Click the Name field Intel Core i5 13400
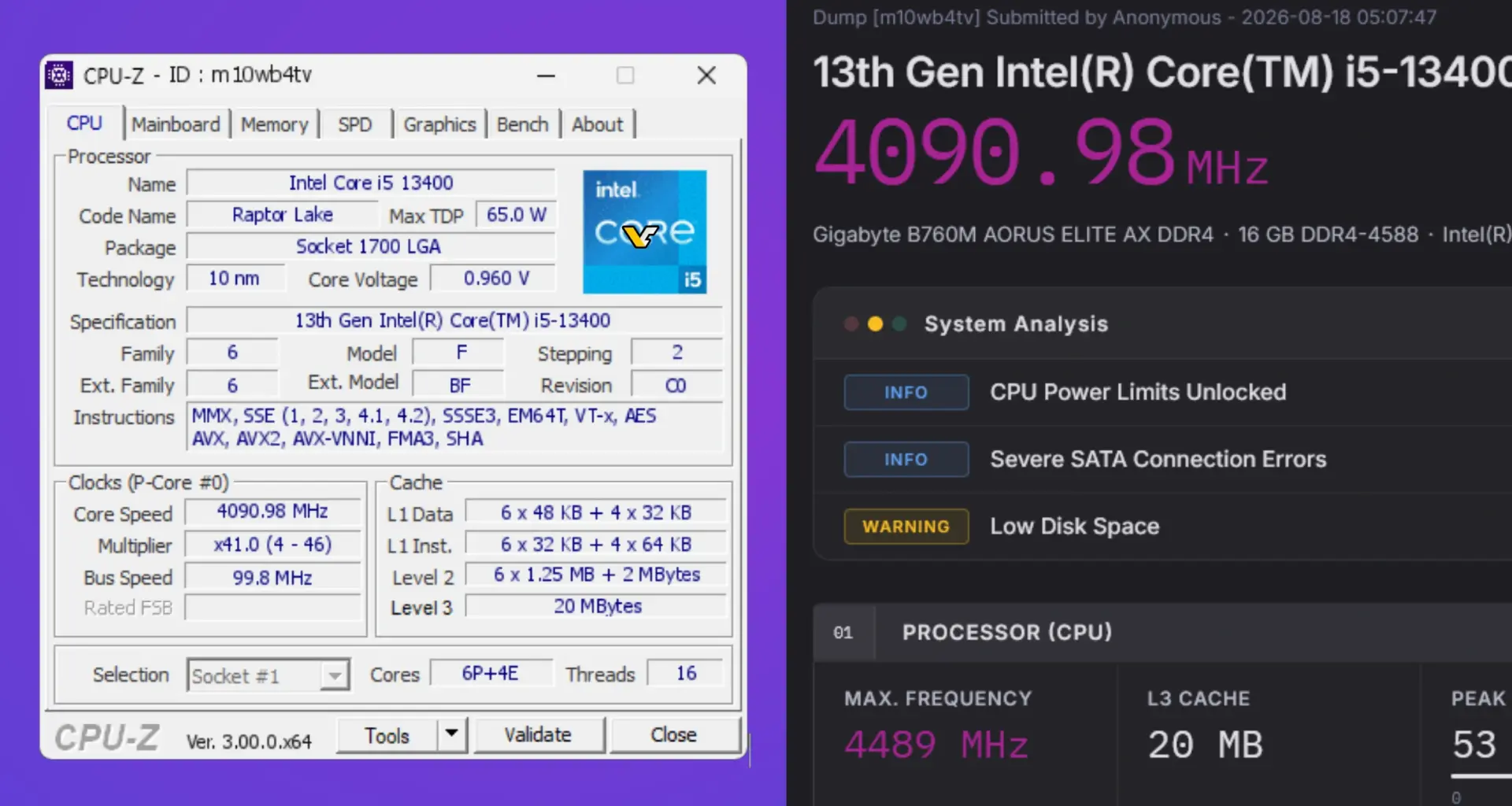The height and width of the screenshot is (806, 1512). click(371, 183)
